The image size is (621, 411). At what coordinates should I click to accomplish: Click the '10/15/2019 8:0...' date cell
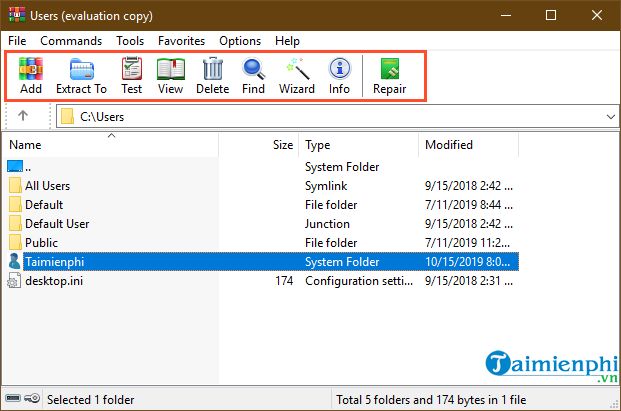click(x=468, y=261)
